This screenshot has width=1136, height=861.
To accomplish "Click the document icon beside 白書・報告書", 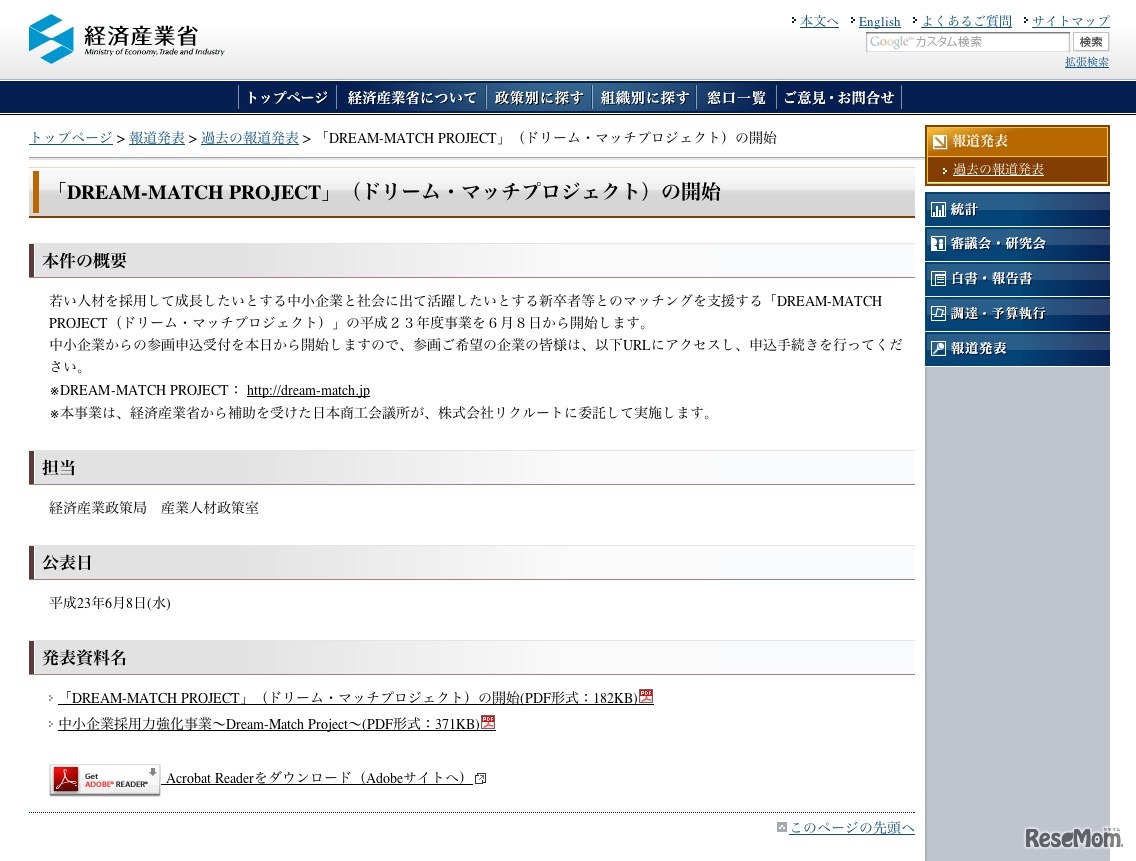I will (x=938, y=278).
